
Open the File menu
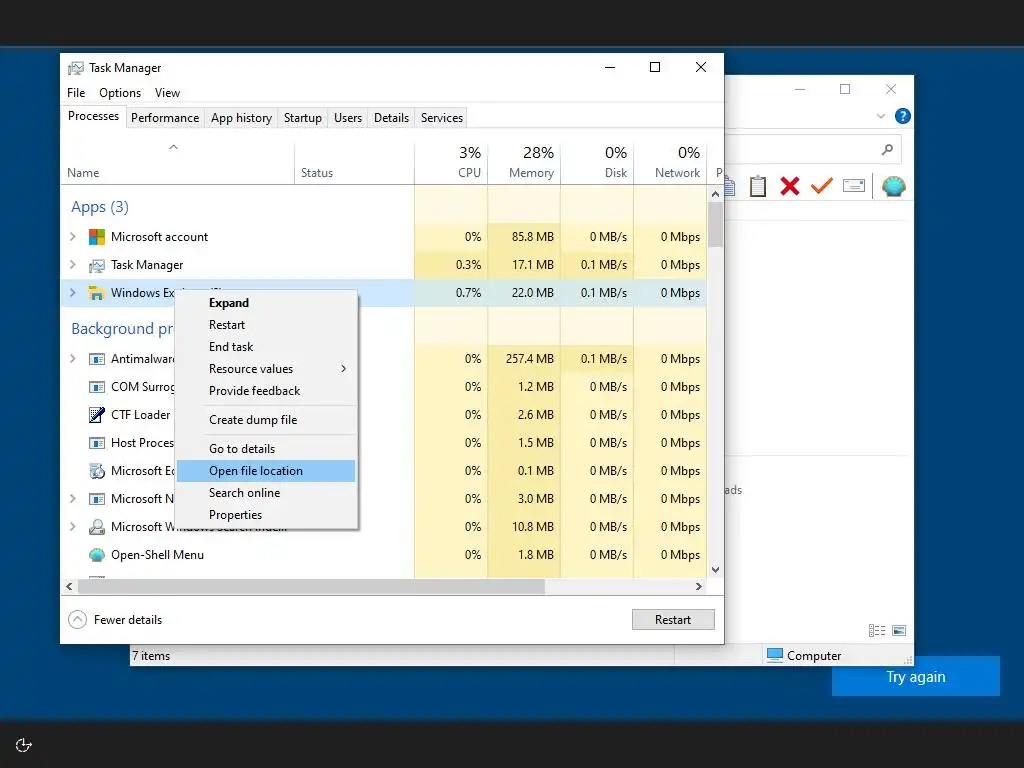(x=76, y=93)
